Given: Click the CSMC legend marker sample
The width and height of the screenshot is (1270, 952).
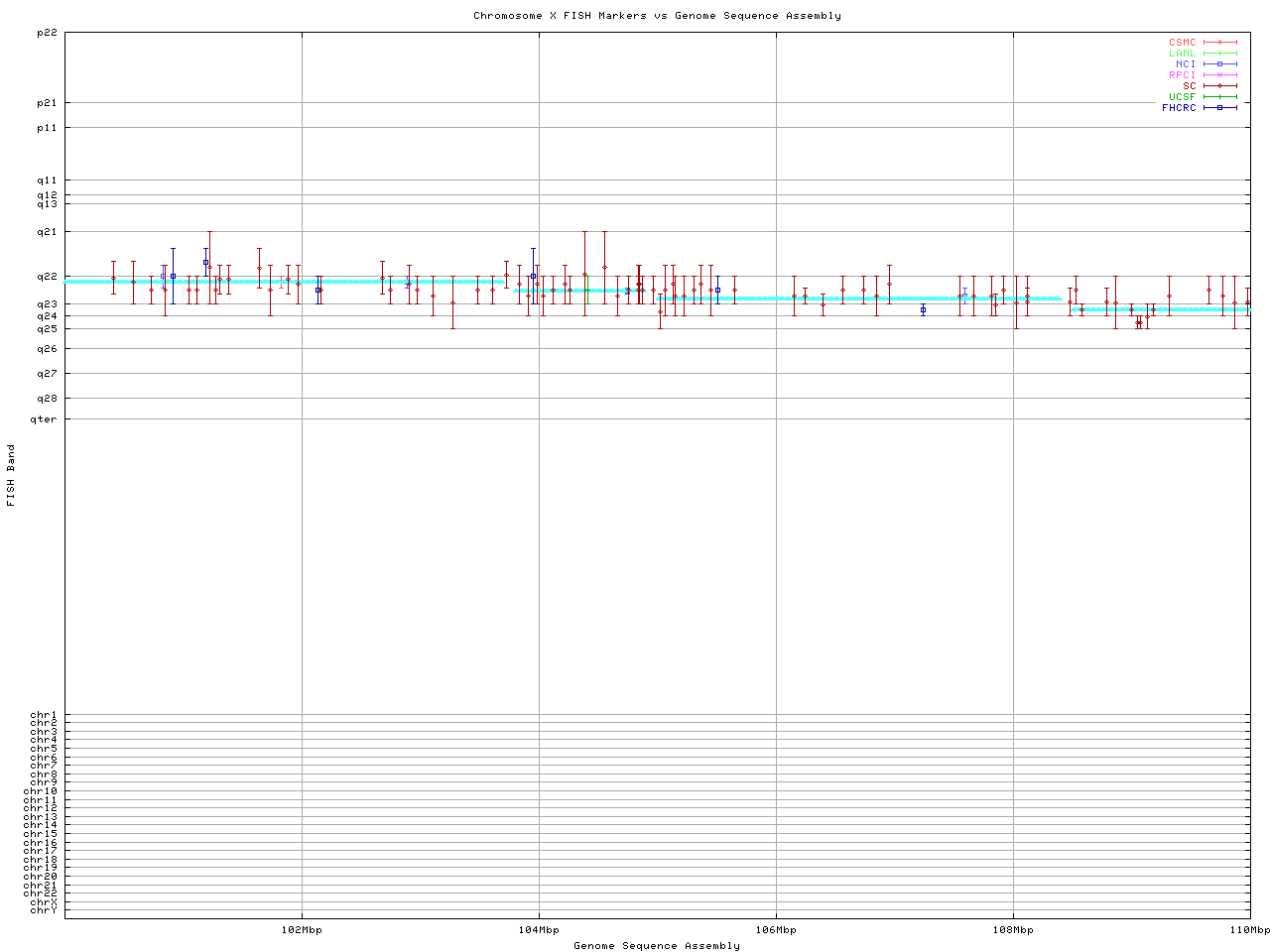Looking at the screenshot, I should pyautogui.click(x=1219, y=43).
